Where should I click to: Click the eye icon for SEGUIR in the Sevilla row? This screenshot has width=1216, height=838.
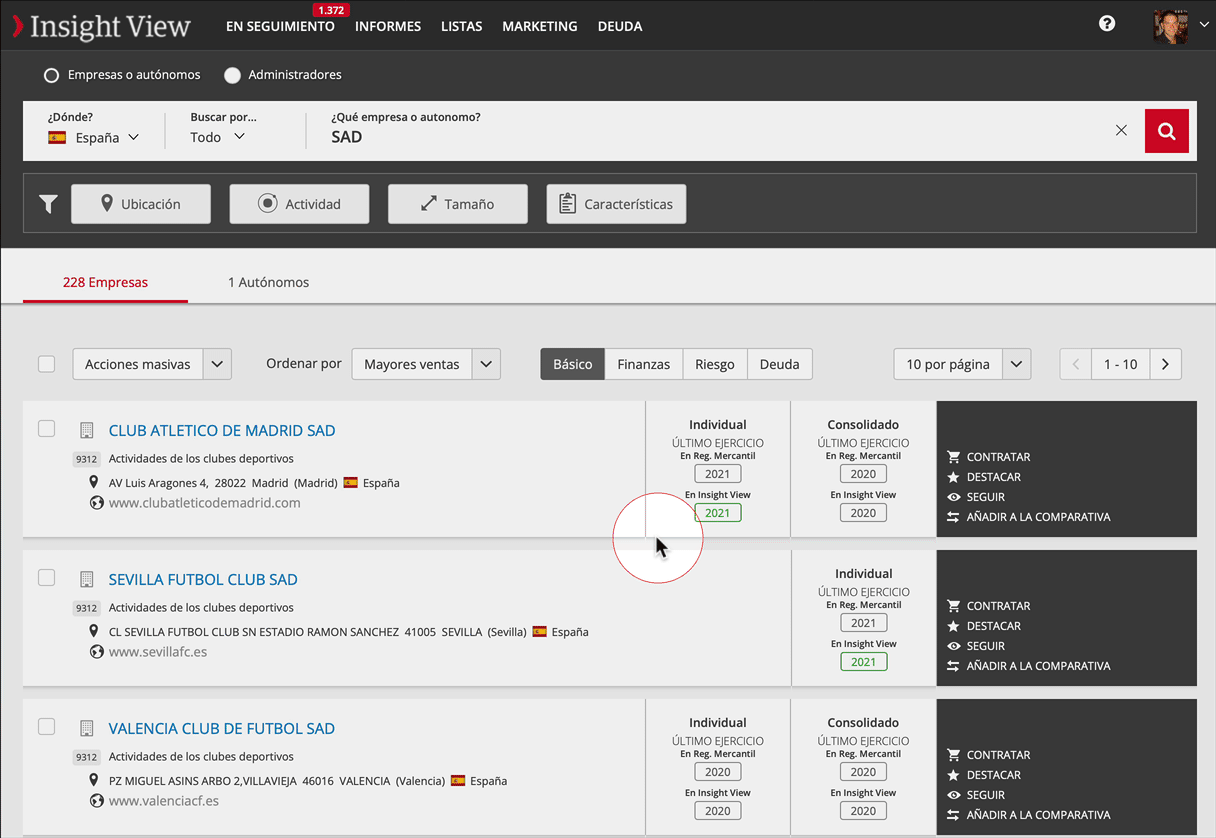(953, 646)
